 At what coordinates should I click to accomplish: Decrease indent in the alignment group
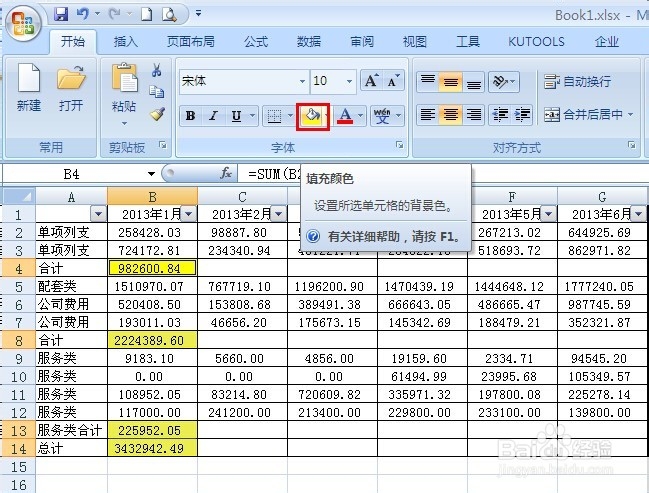pyautogui.click(x=500, y=114)
